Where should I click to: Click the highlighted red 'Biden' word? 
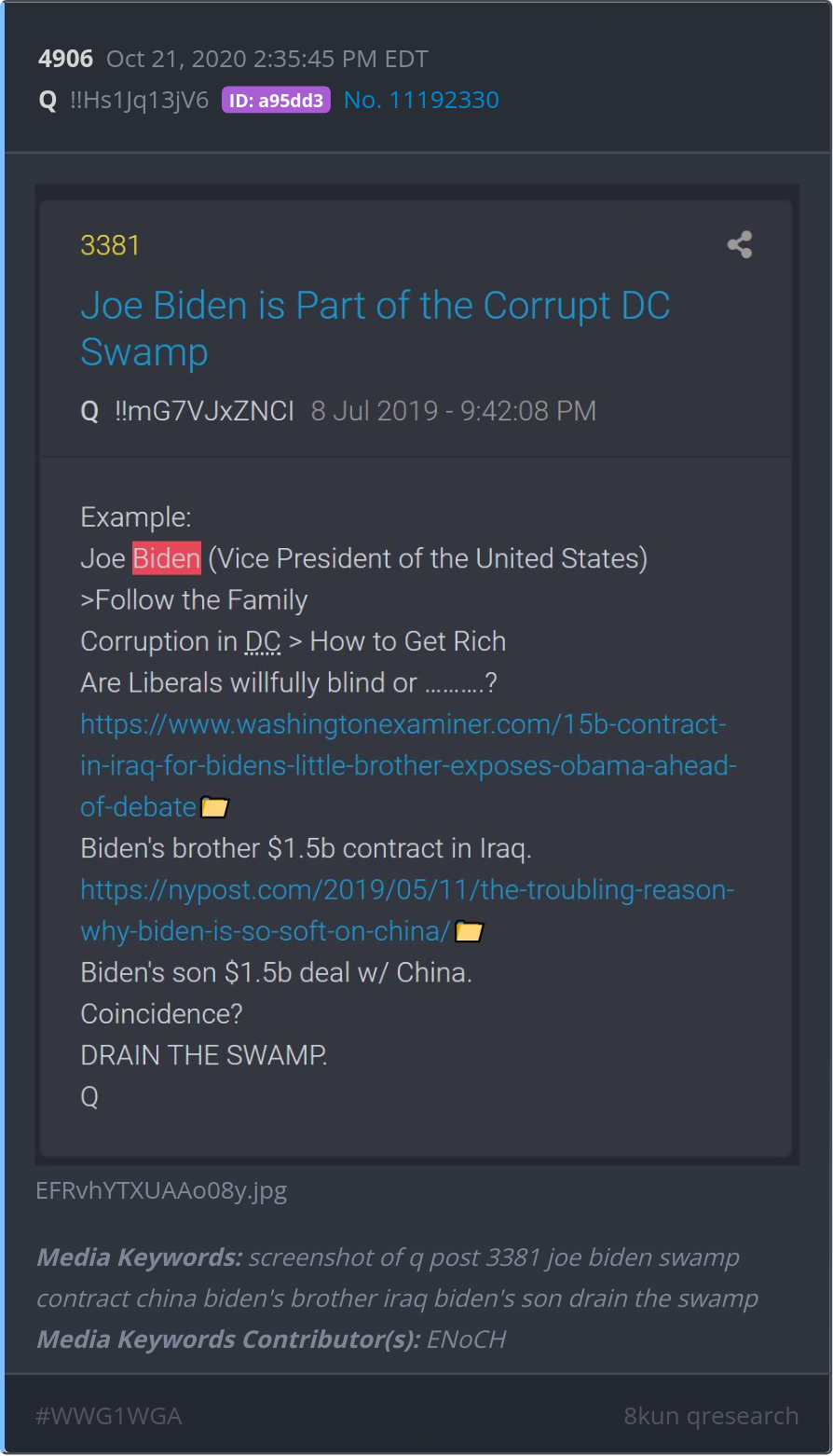tap(167, 558)
